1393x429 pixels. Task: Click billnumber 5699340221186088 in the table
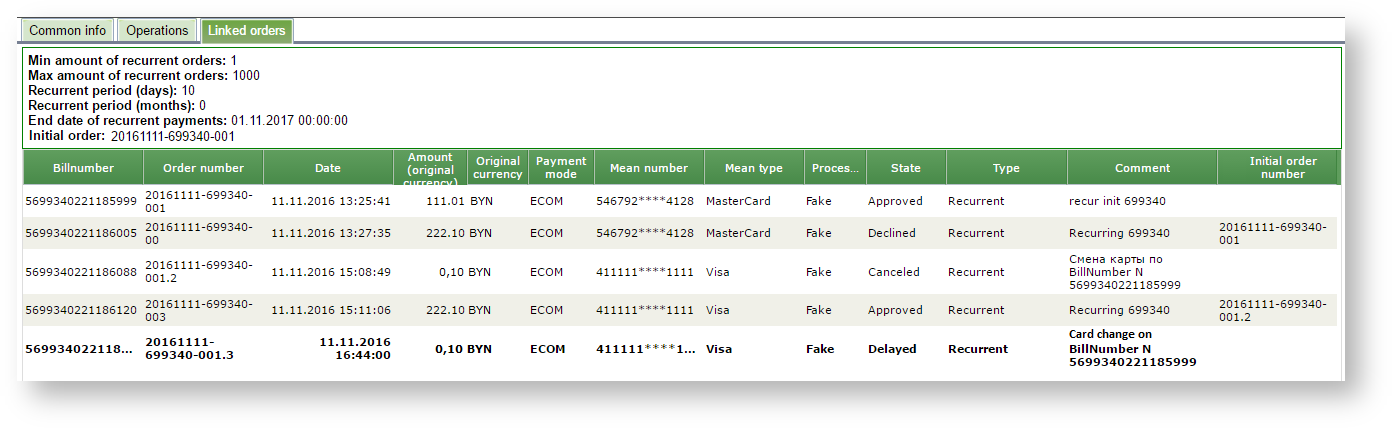[81, 272]
